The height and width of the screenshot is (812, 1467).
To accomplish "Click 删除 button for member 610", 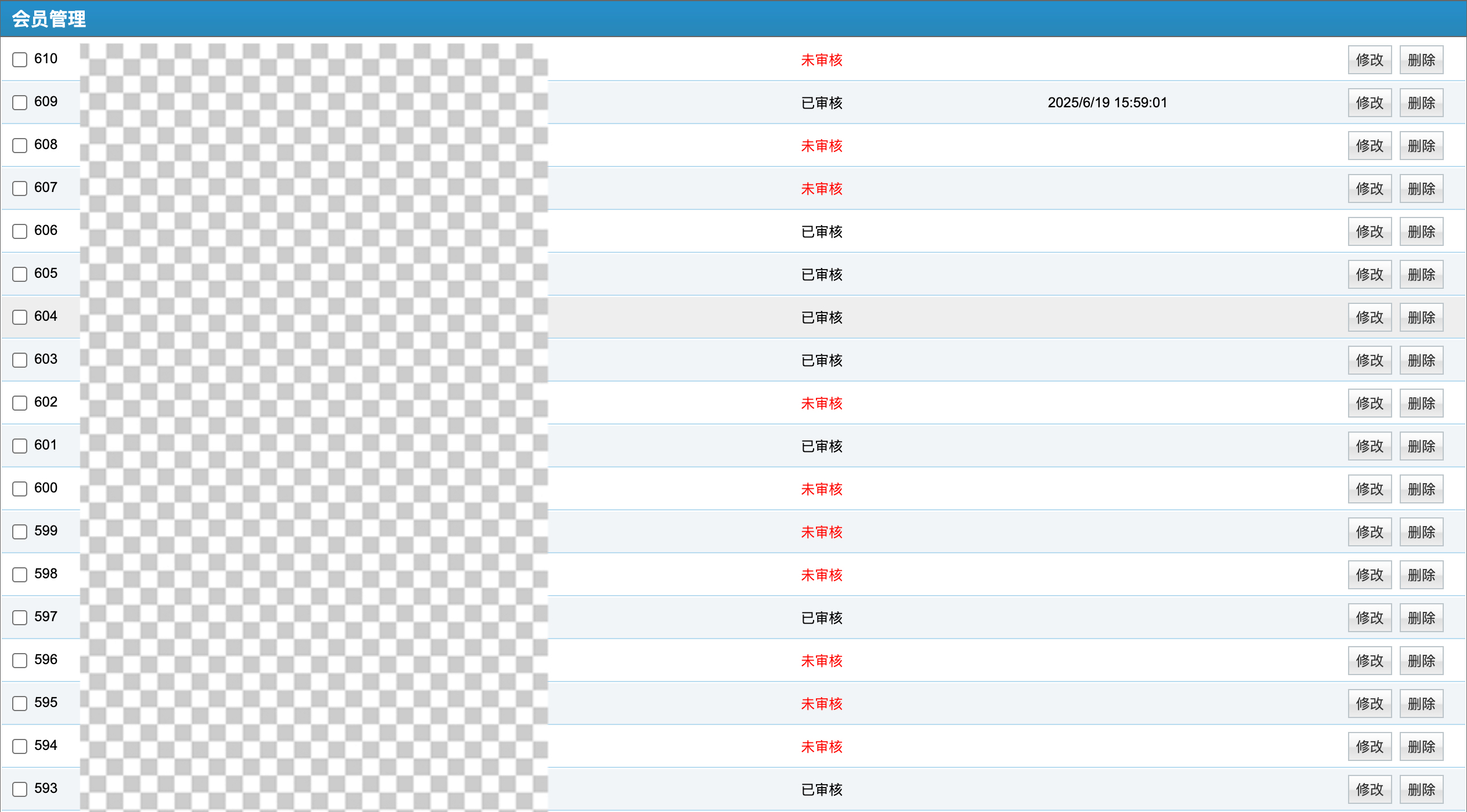I will click(1421, 60).
